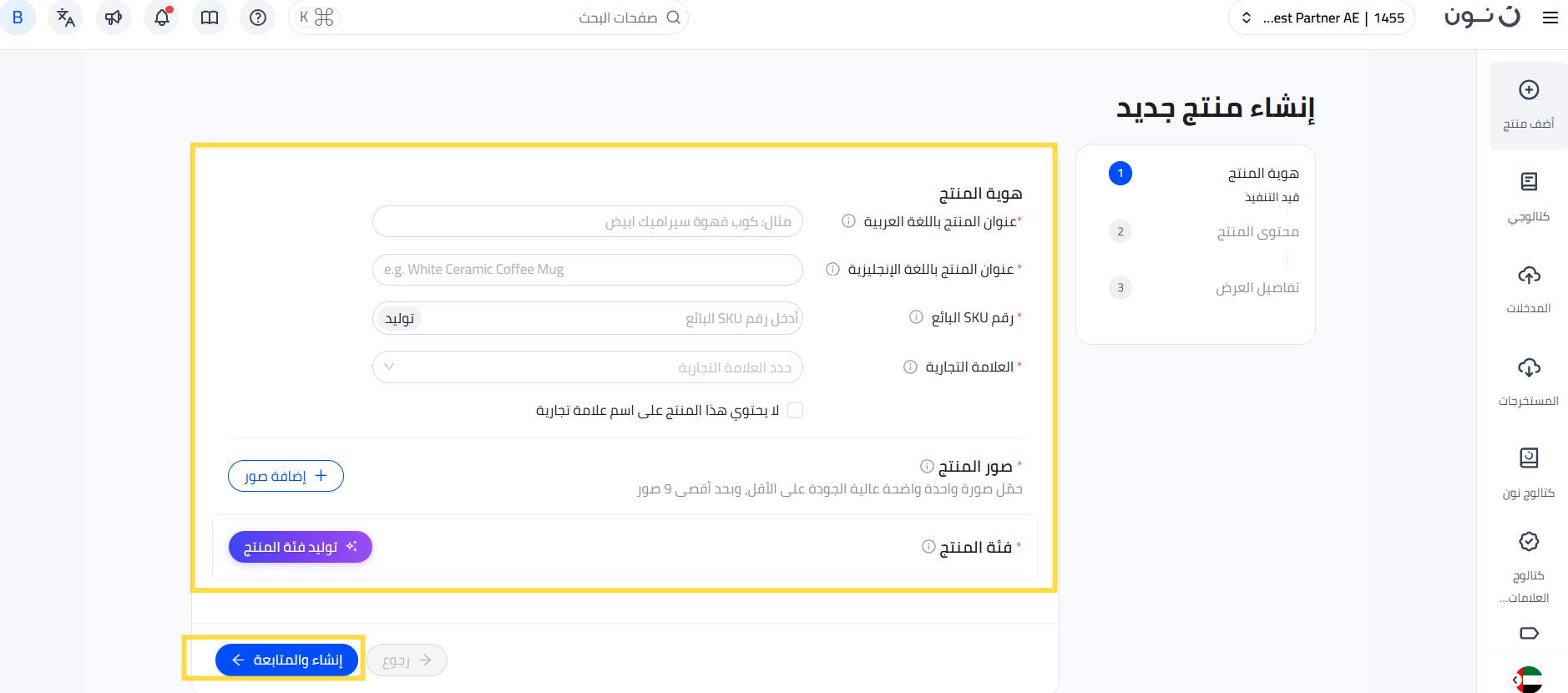Open the Catalog sidebar item
1568x693 pixels.
[1528, 197]
